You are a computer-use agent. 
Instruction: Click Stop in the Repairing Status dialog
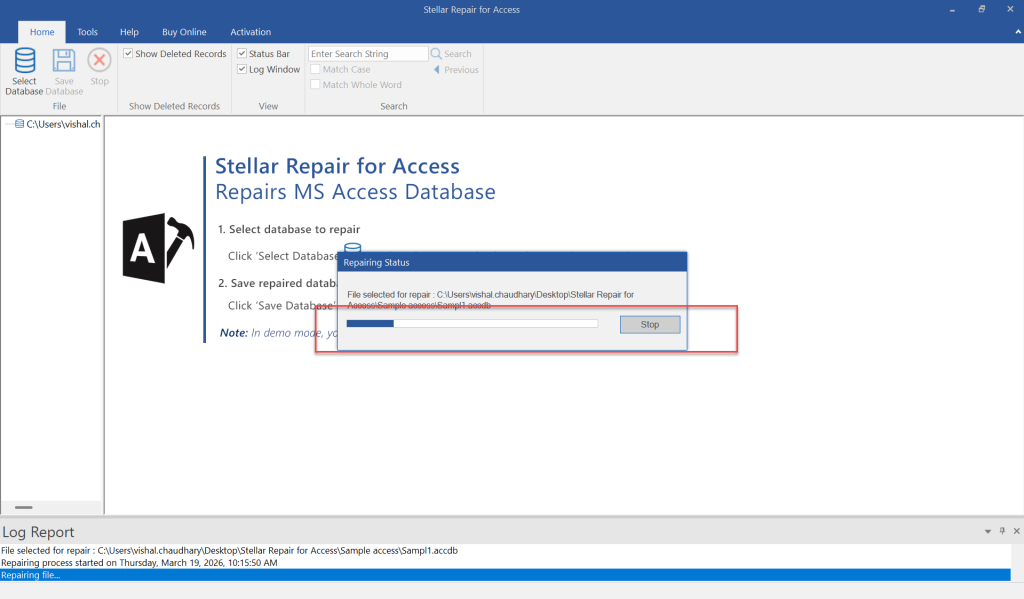click(x=649, y=324)
